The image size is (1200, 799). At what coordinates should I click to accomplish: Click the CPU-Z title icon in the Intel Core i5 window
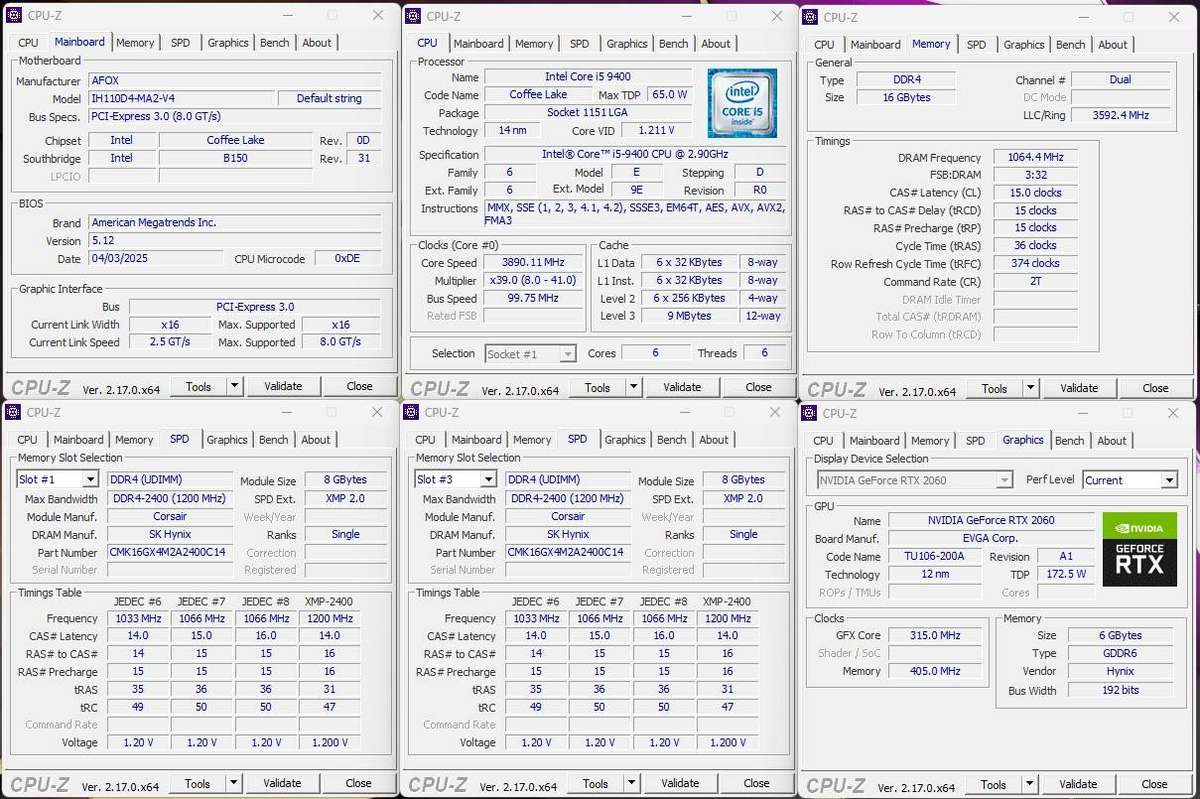pos(413,16)
